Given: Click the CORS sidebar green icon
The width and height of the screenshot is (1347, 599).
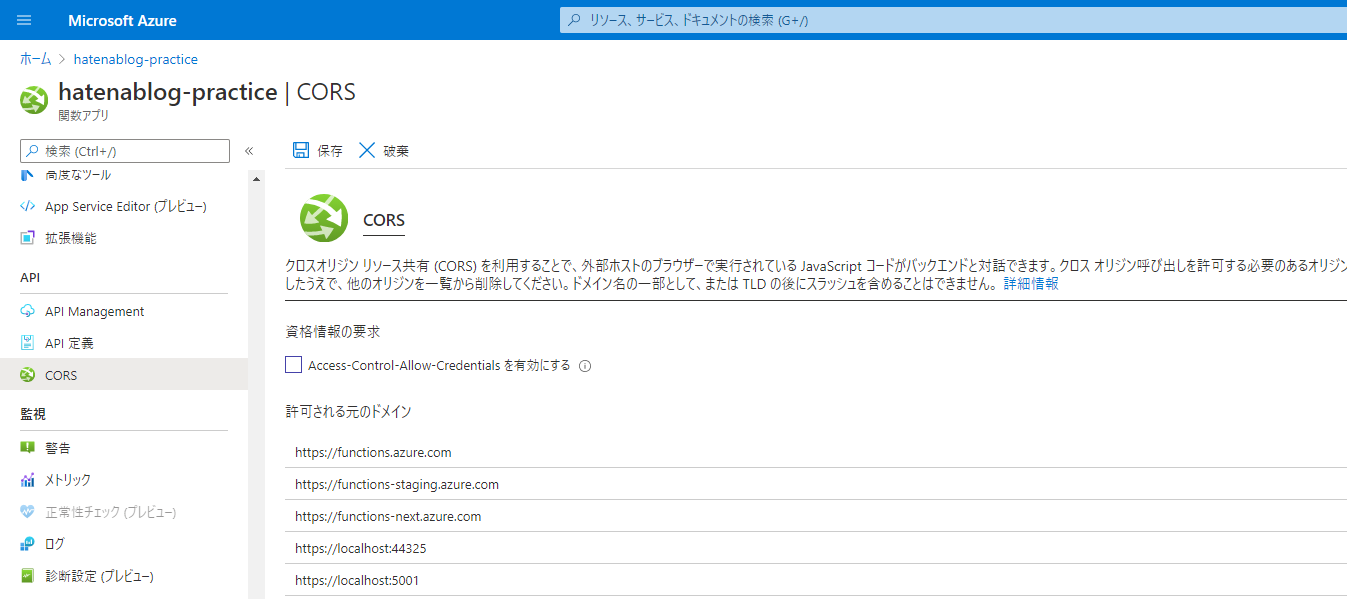Looking at the screenshot, I should coord(27,375).
